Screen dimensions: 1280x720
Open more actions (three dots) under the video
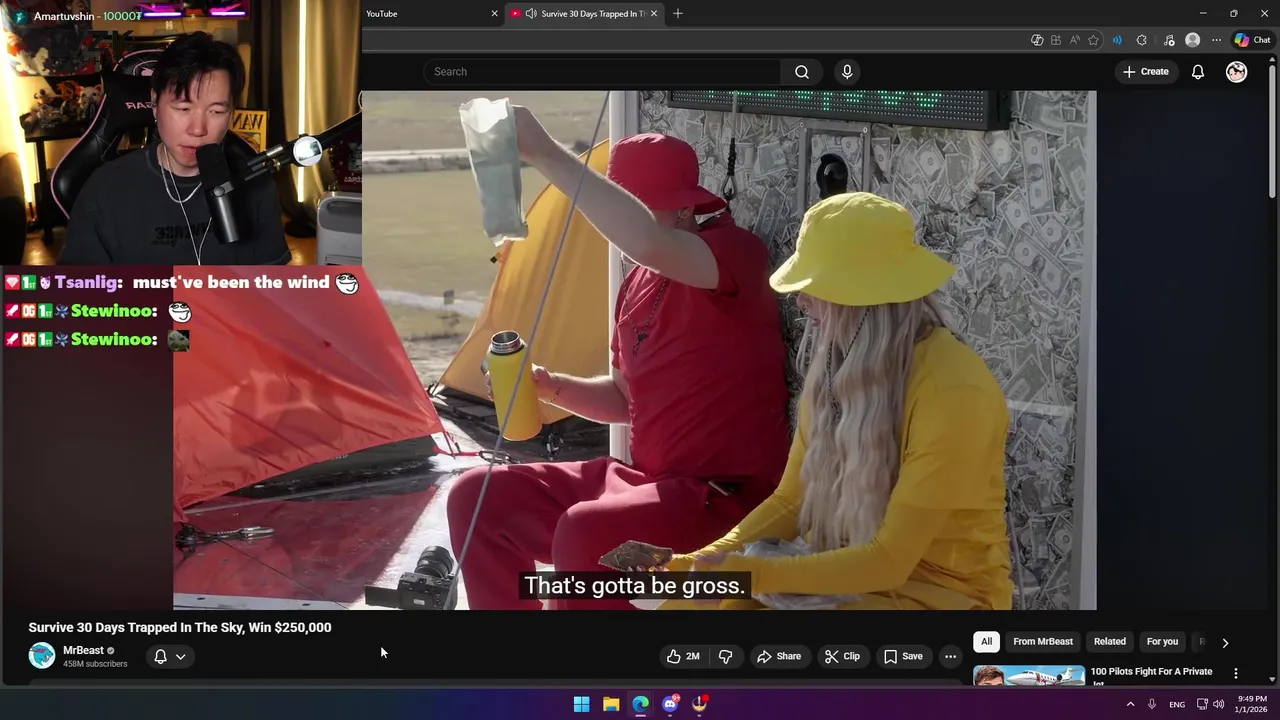click(x=950, y=657)
